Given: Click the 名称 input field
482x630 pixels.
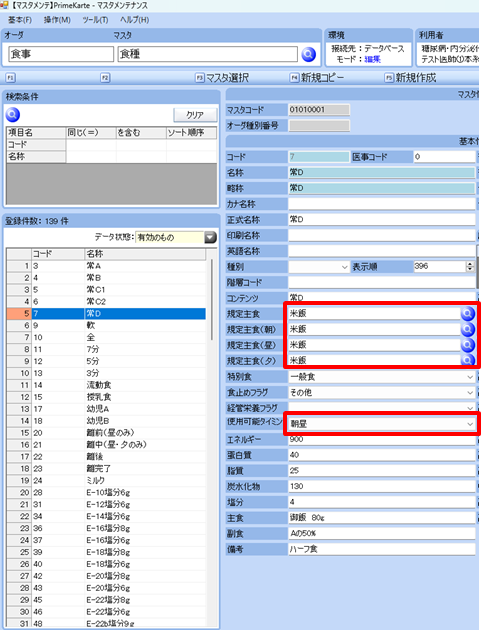Looking at the screenshot, I should (x=382, y=172).
